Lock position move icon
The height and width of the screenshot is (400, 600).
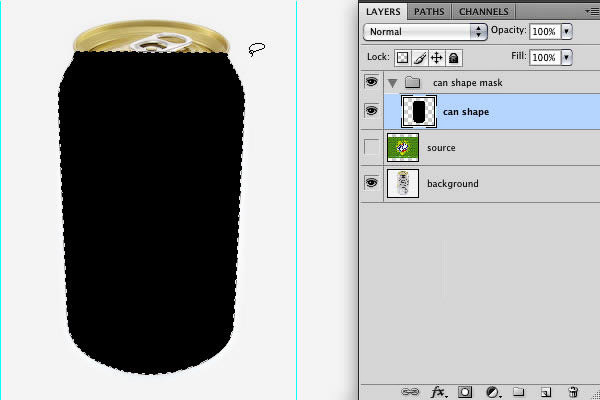pos(437,58)
